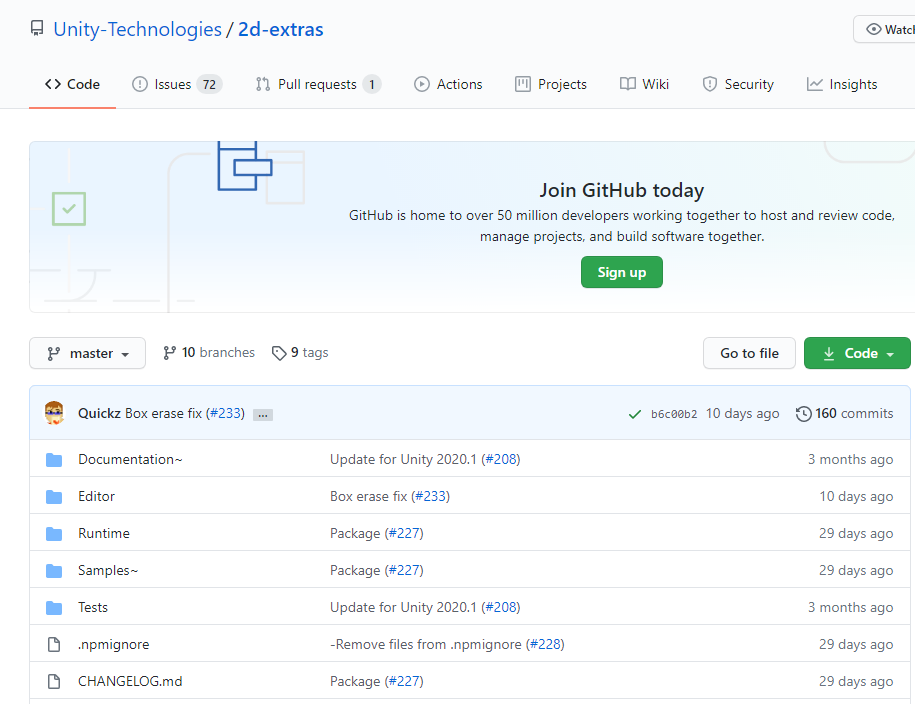Screen dimensions: 915x704
Task: Click the Pull requests count badge 1
Action: tap(372, 85)
